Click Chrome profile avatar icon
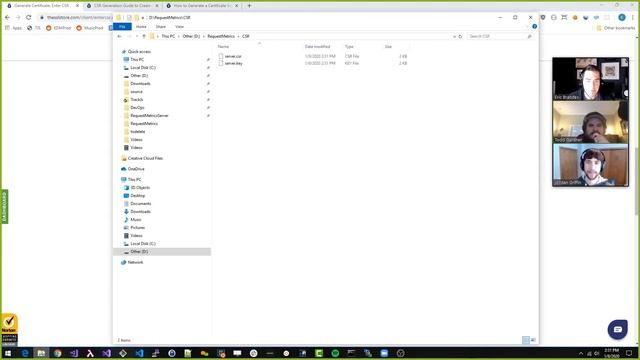The image size is (640, 360). point(622,18)
